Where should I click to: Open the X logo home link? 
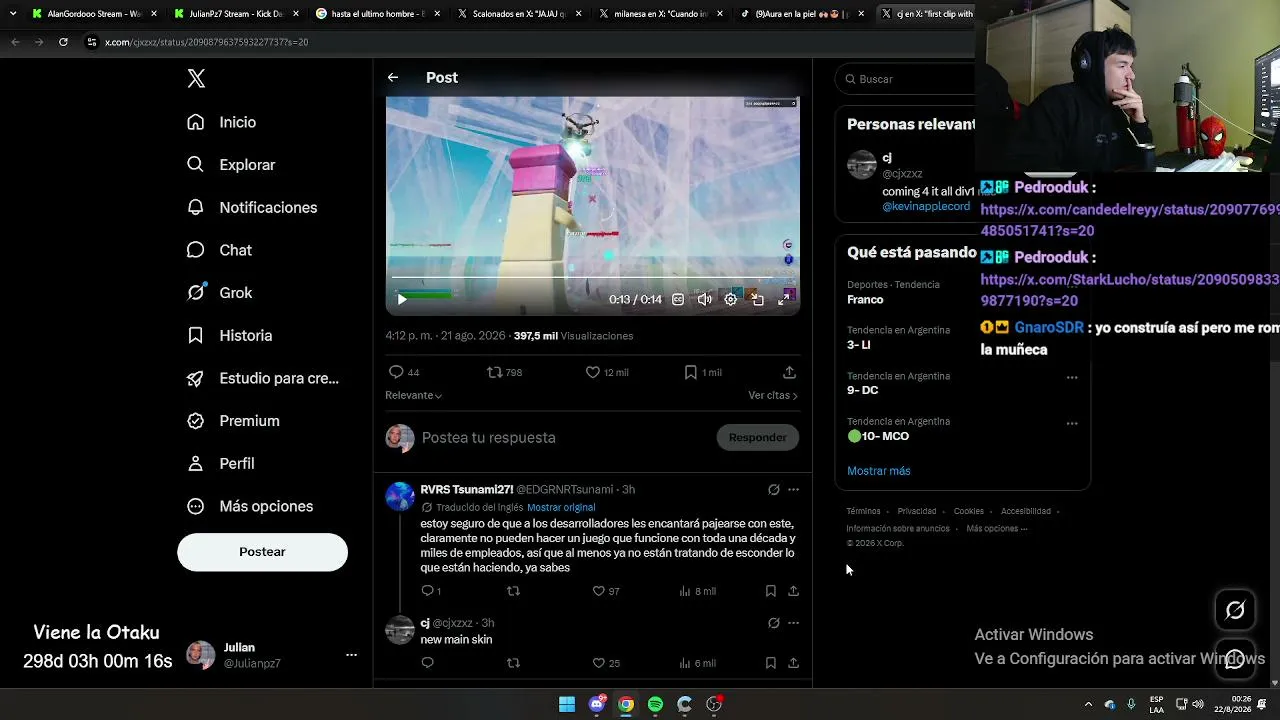click(196, 79)
